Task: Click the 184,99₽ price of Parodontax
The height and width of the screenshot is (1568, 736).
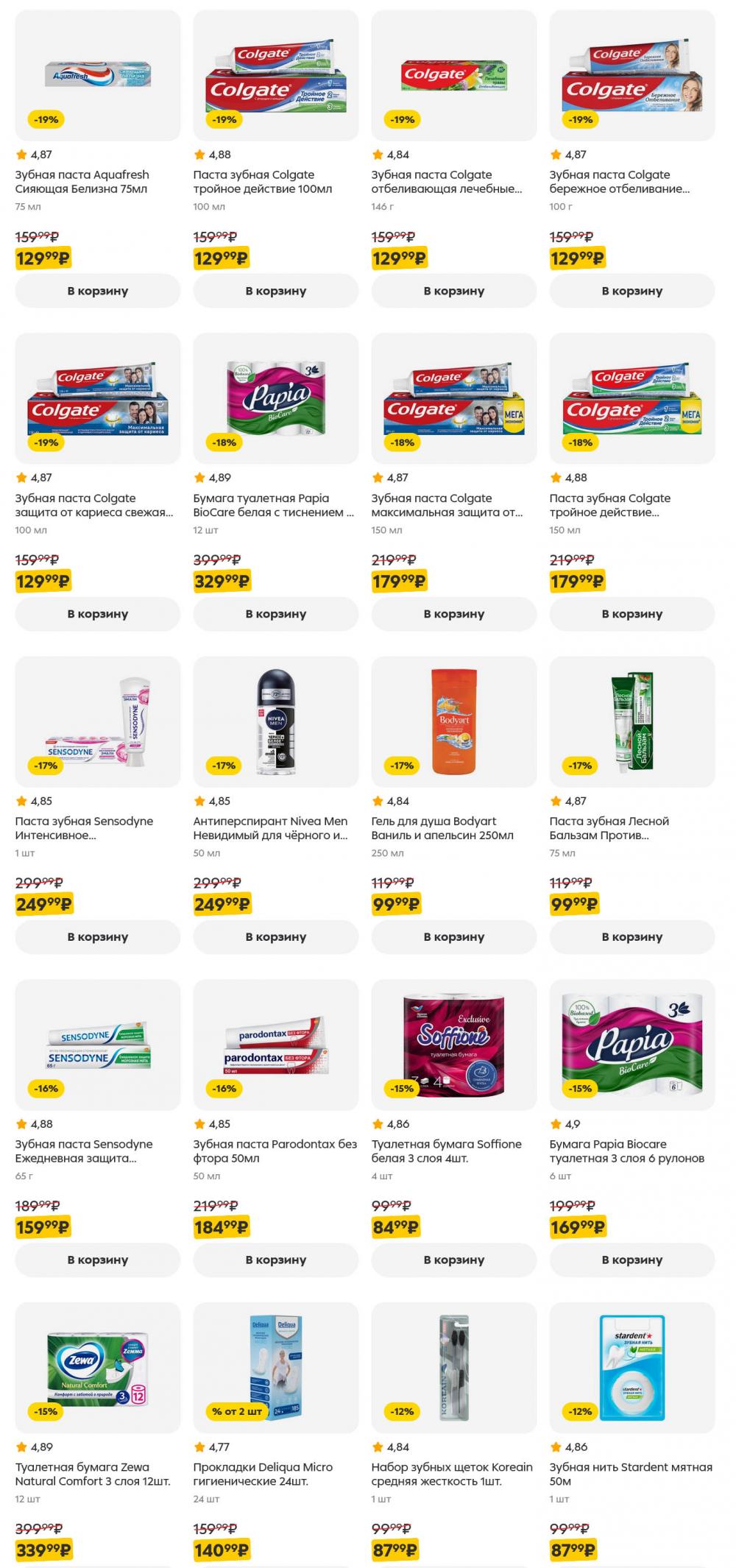Action: pos(222,1227)
